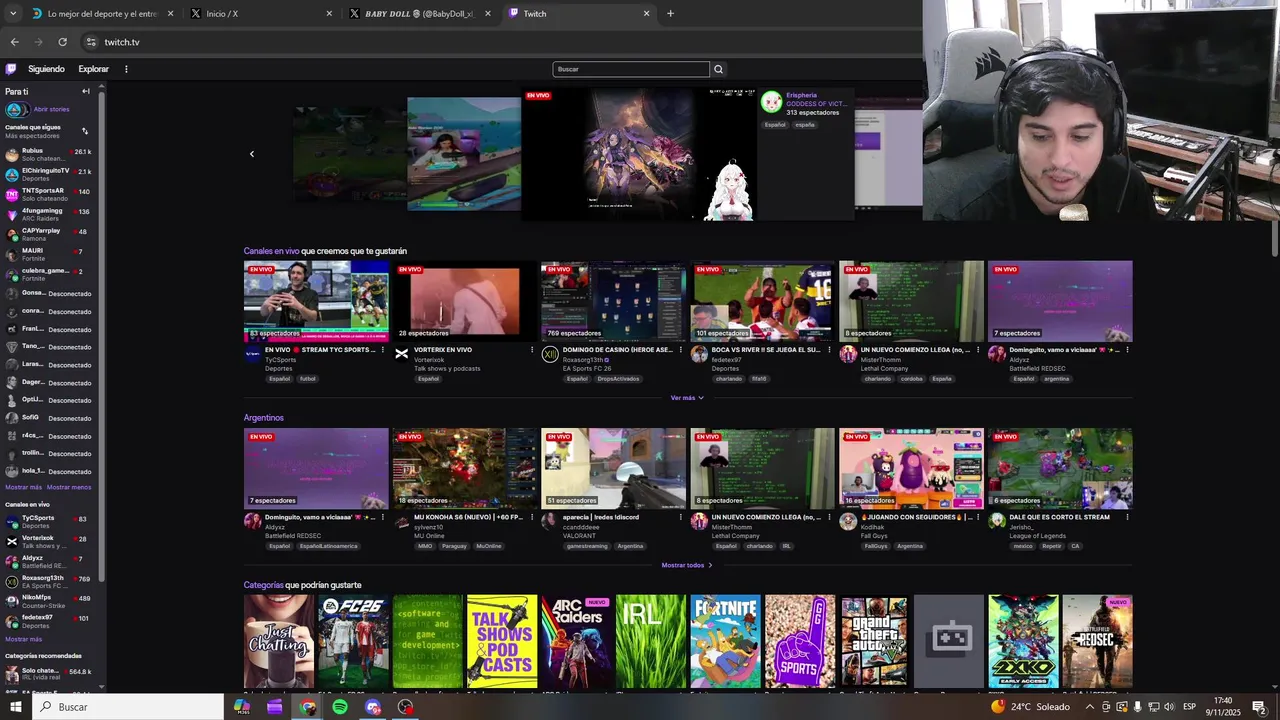Go back using browser back arrow
This screenshot has height=720, width=1280.
coord(15,42)
